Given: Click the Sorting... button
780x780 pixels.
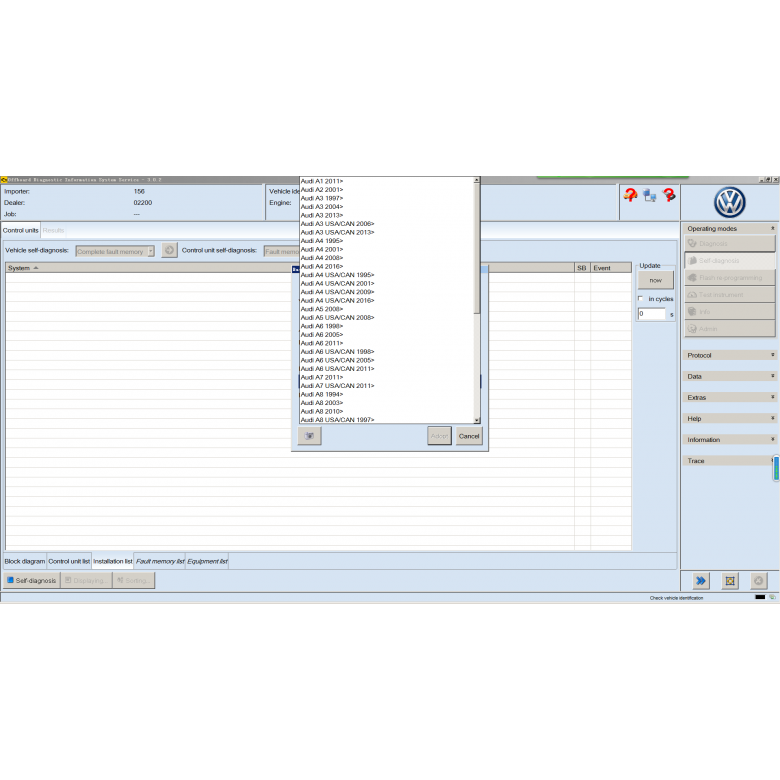Looking at the screenshot, I should tap(134, 581).
